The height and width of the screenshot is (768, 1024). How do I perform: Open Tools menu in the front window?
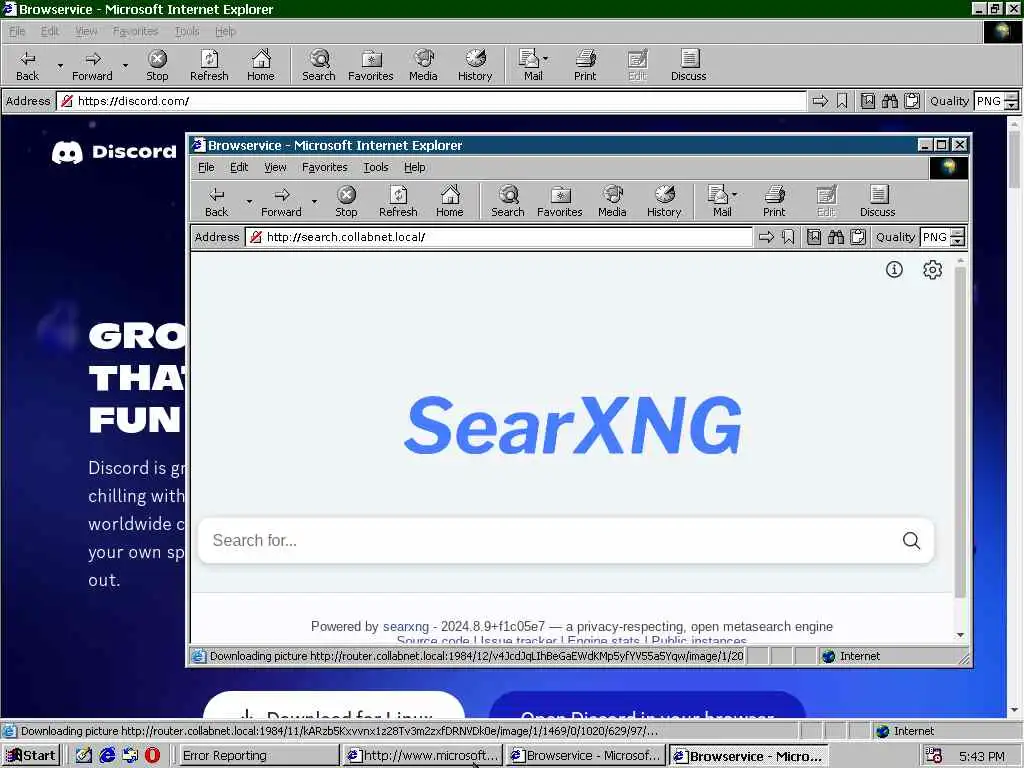tap(376, 167)
